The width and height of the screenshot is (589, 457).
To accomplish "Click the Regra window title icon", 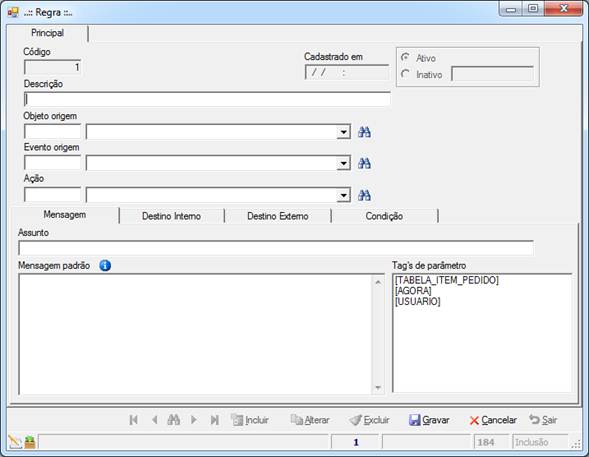I will pos(13,12).
